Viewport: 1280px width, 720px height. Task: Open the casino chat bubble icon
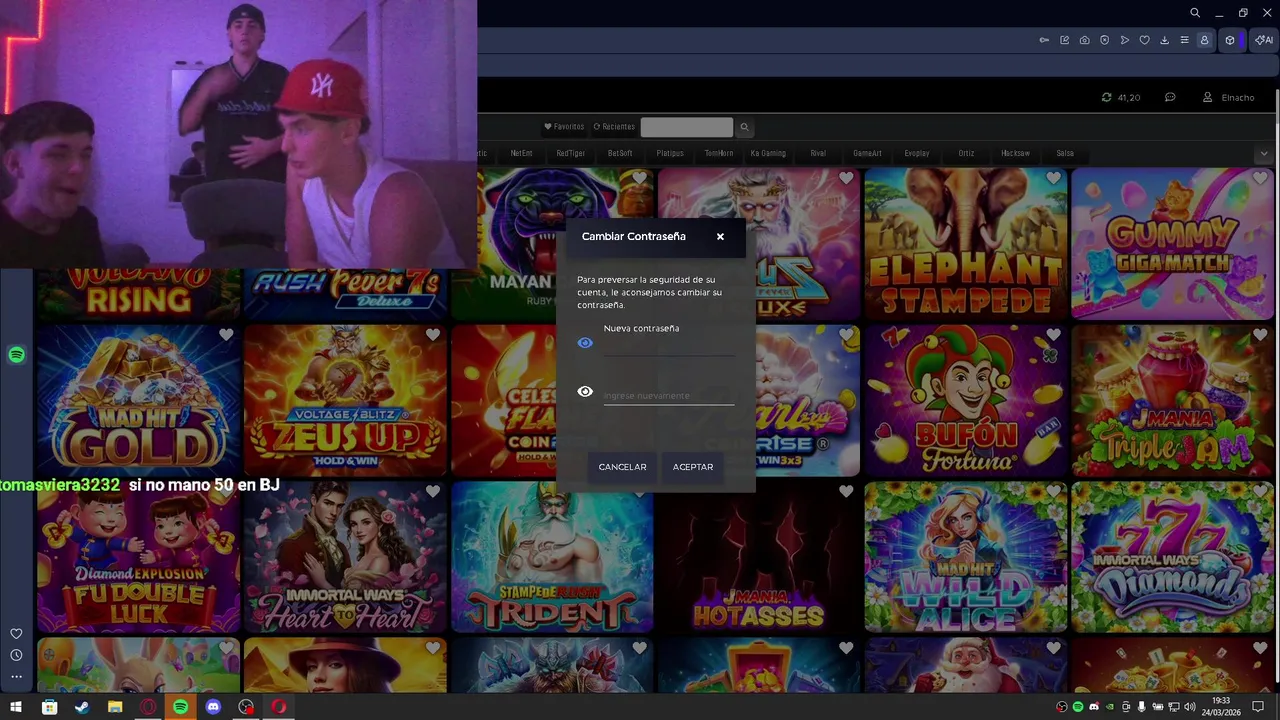click(1170, 97)
